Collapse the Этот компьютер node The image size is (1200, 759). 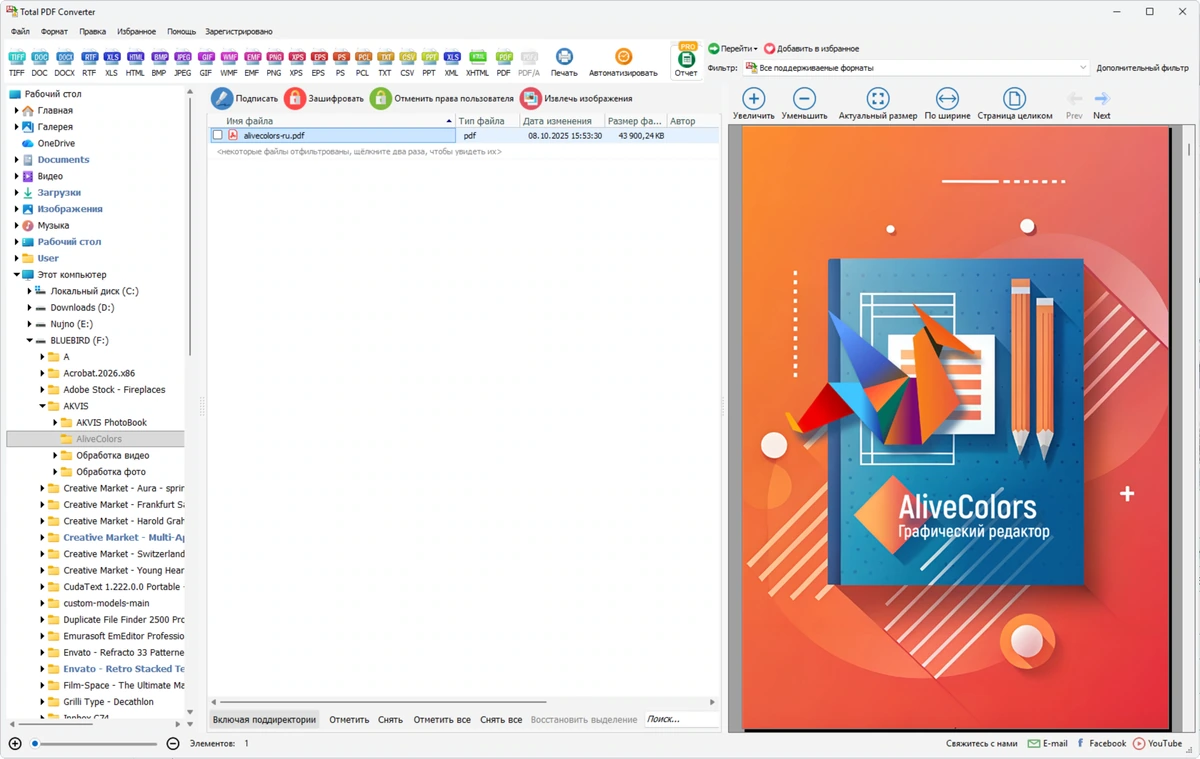pos(16,274)
